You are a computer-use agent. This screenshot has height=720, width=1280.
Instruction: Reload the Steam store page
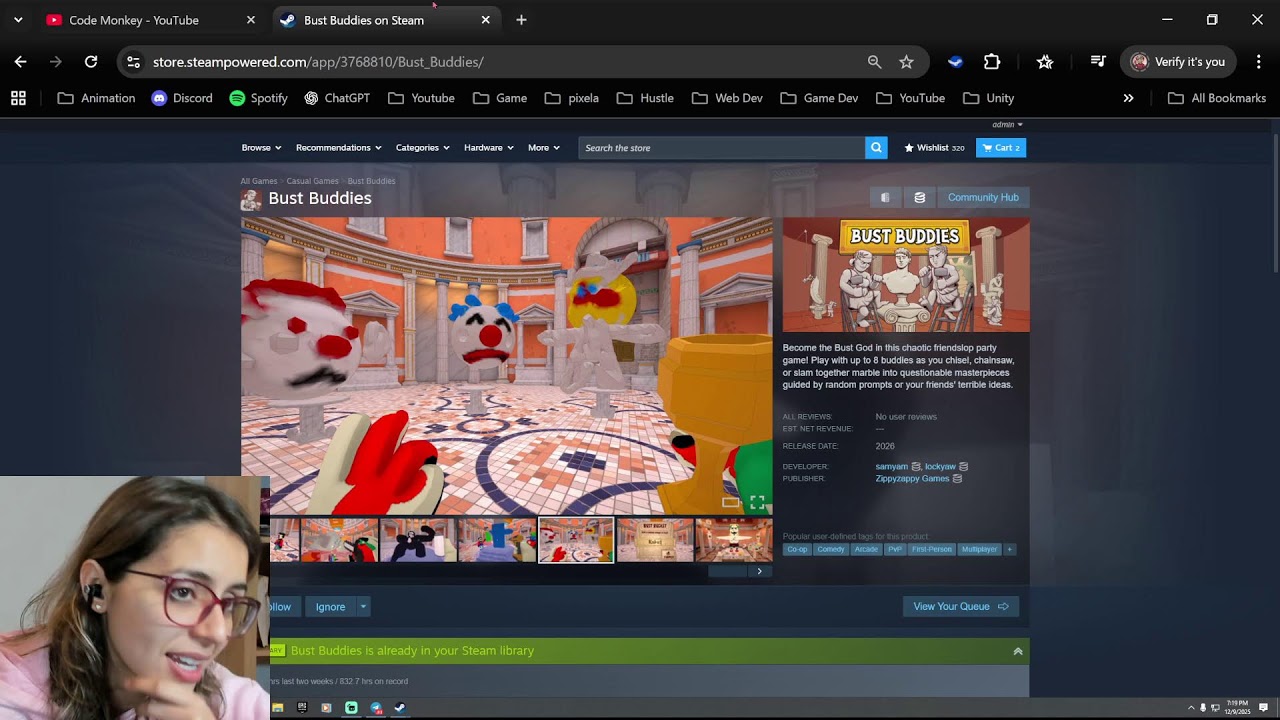pos(91,62)
